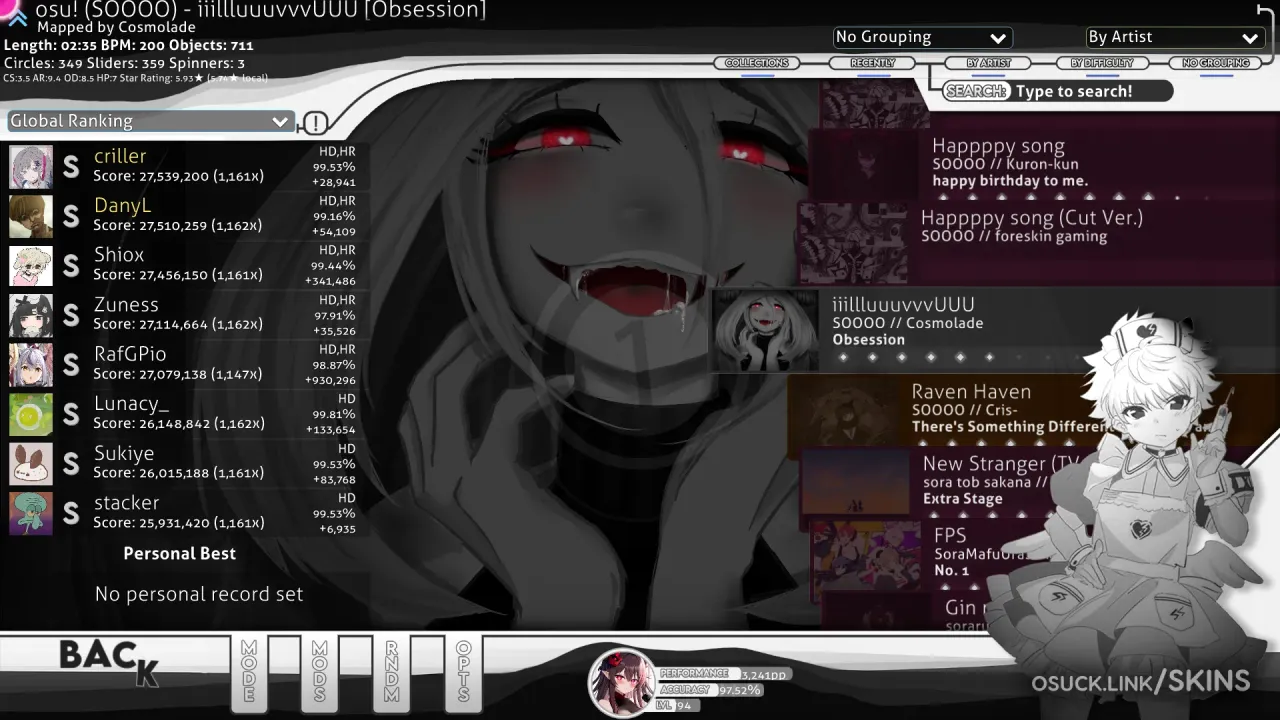Click "SOOOO // Cosmolade" artist line
The width and height of the screenshot is (1280, 720).
point(908,323)
